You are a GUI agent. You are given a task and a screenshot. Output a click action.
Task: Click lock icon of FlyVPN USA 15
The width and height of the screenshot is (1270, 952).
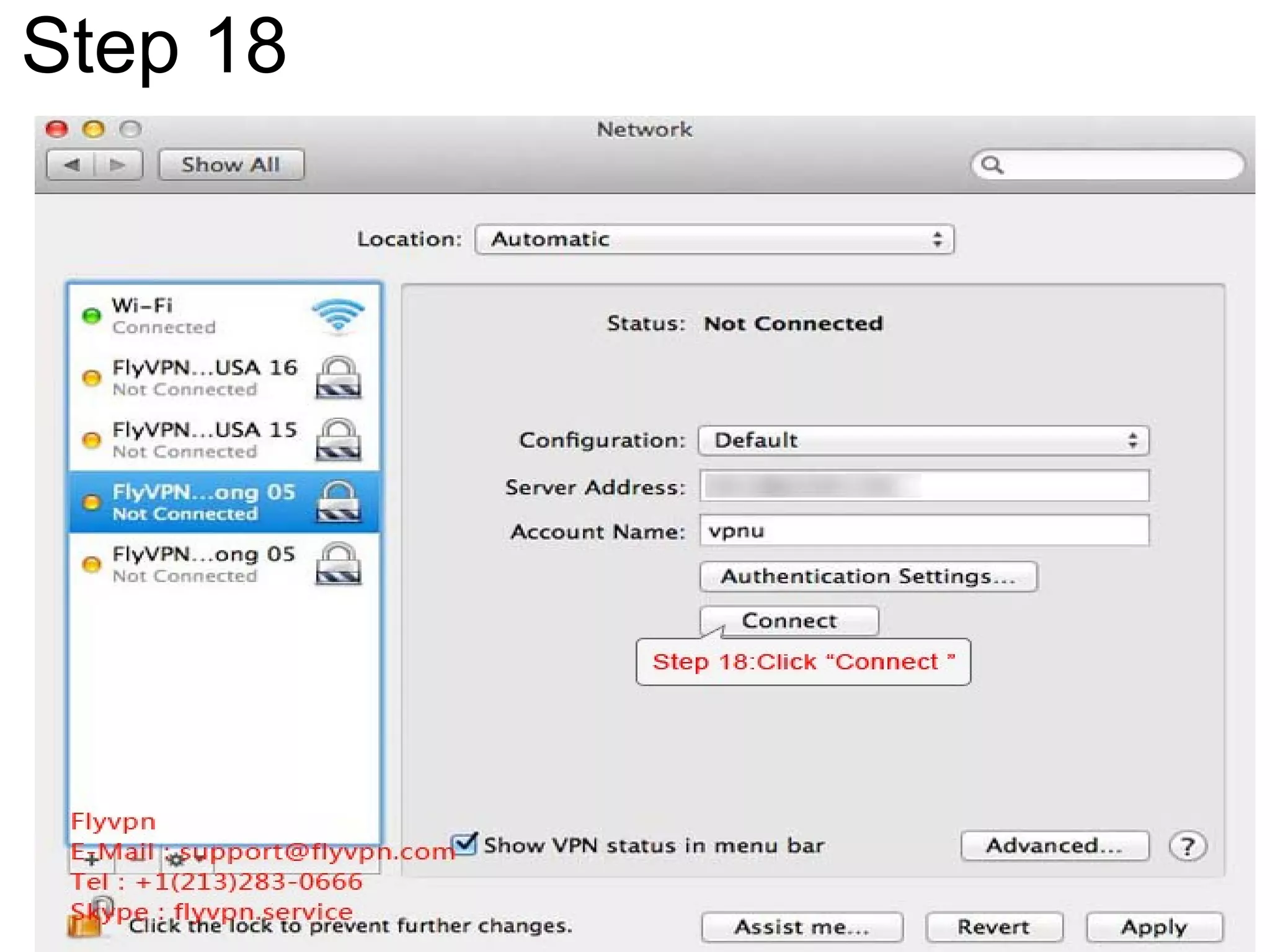[338, 439]
